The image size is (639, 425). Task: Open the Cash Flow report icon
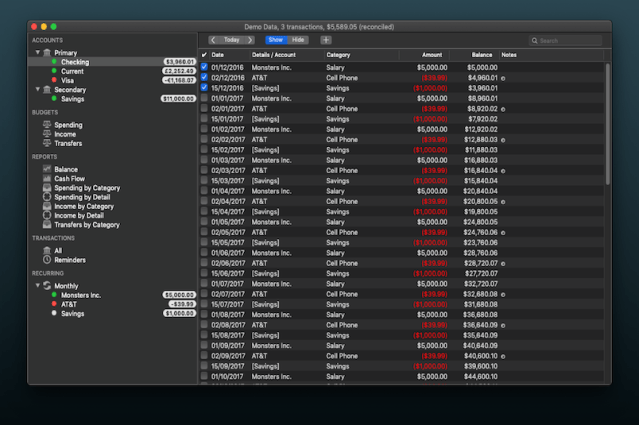click(x=47, y=178)
